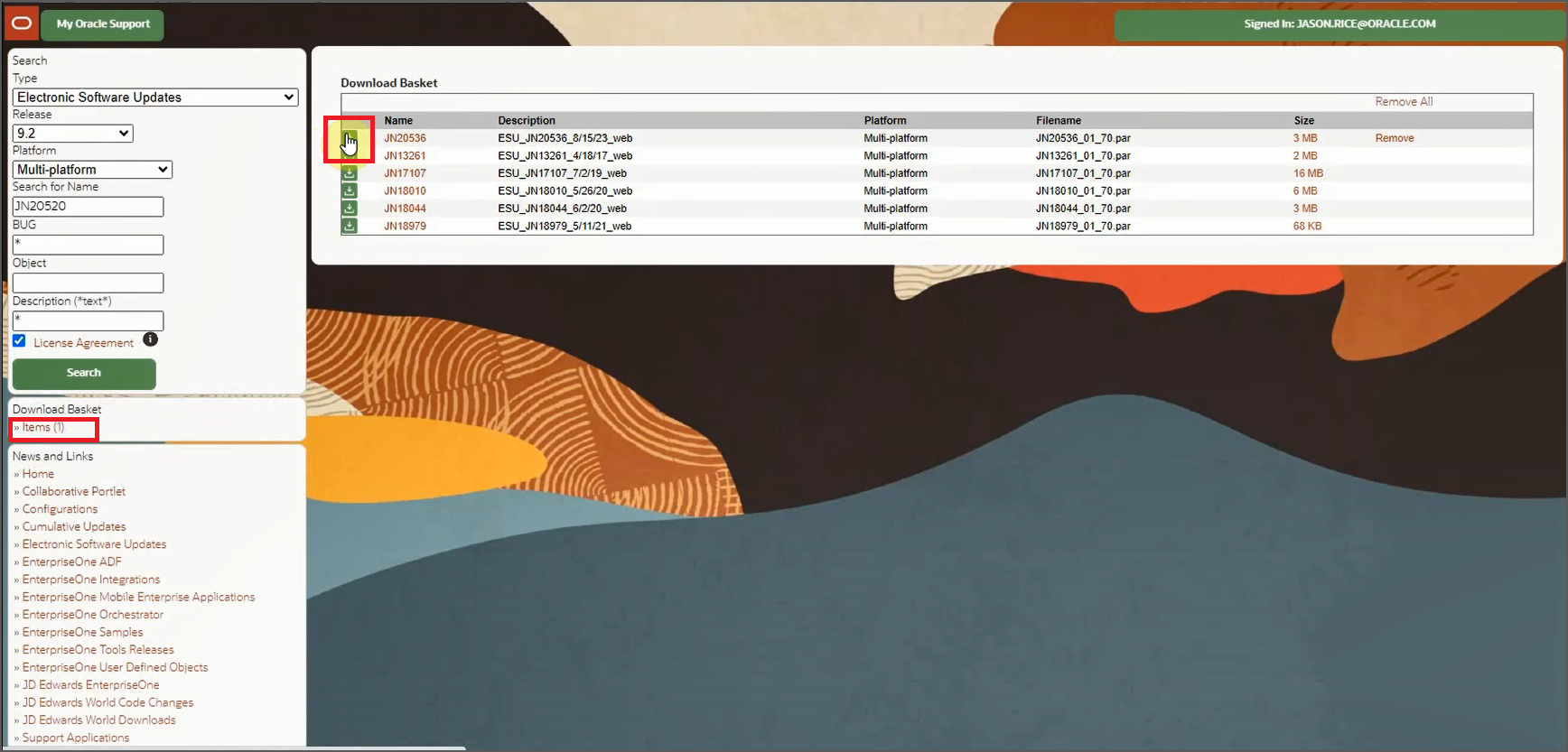Open EnterpriseOne Samples link
Screen dimensions: 1568x752
82,633
